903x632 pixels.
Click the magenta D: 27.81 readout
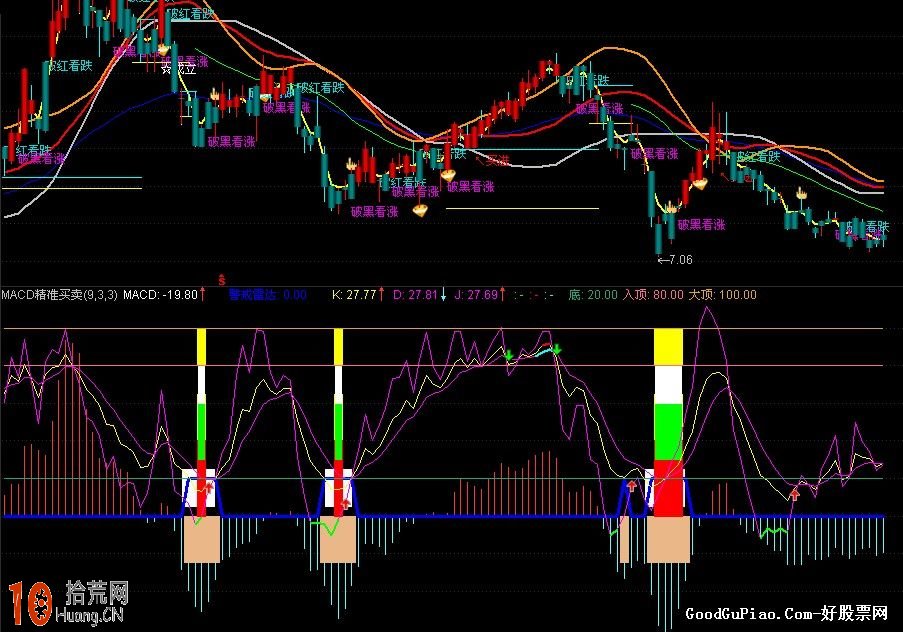415,295
